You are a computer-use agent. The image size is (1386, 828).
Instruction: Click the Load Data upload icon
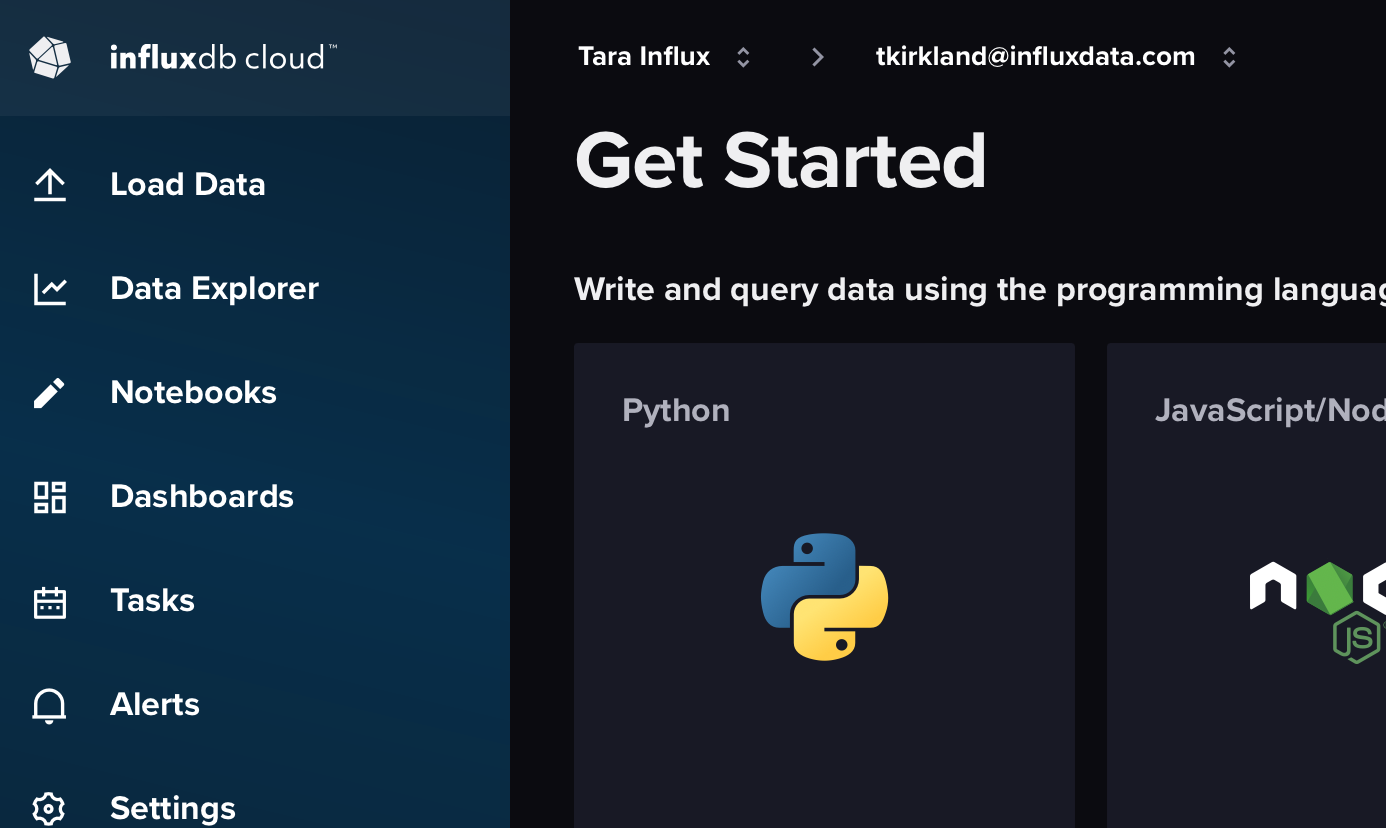[49, 184]
